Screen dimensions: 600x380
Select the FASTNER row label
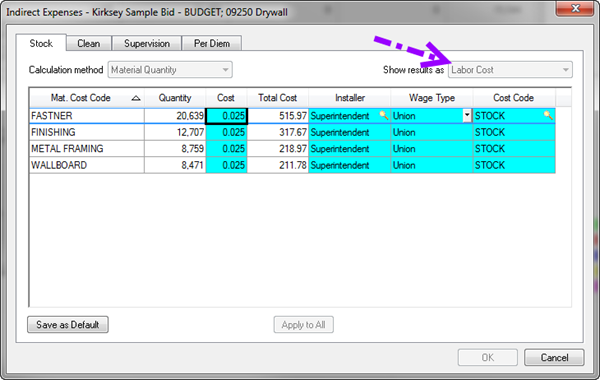87,116
